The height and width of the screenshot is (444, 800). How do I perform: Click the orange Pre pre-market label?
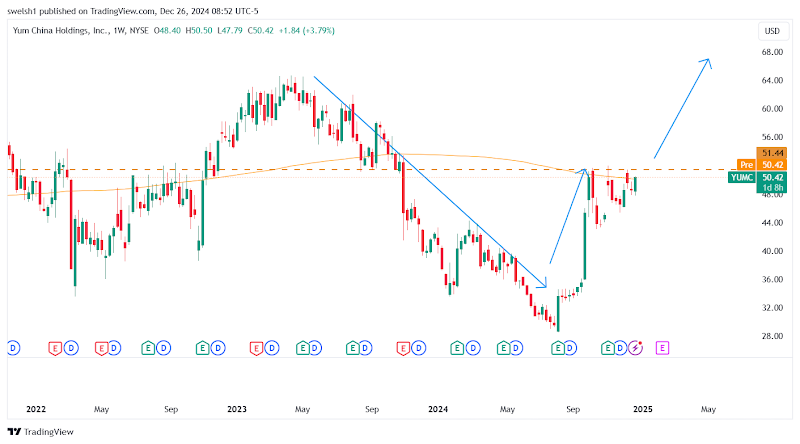click(746, 164)
